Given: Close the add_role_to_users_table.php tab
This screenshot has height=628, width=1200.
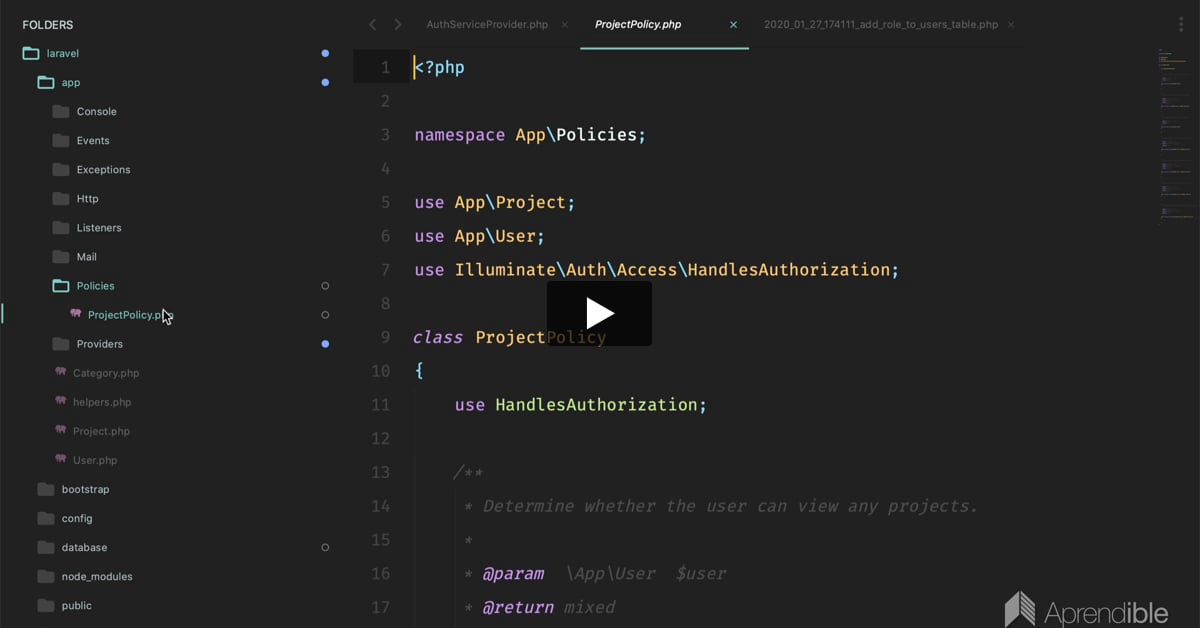Looking at the screenshot, I should pyautogui.click(x=1011, y=24).
